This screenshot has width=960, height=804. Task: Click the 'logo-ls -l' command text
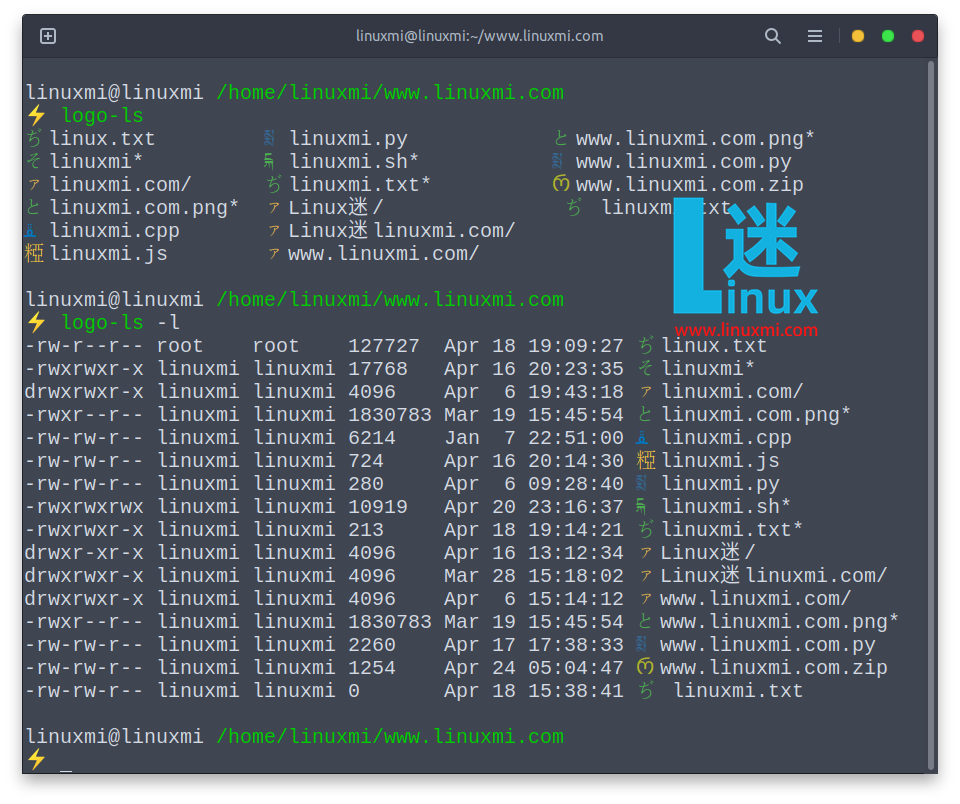[x=121, y=322]
